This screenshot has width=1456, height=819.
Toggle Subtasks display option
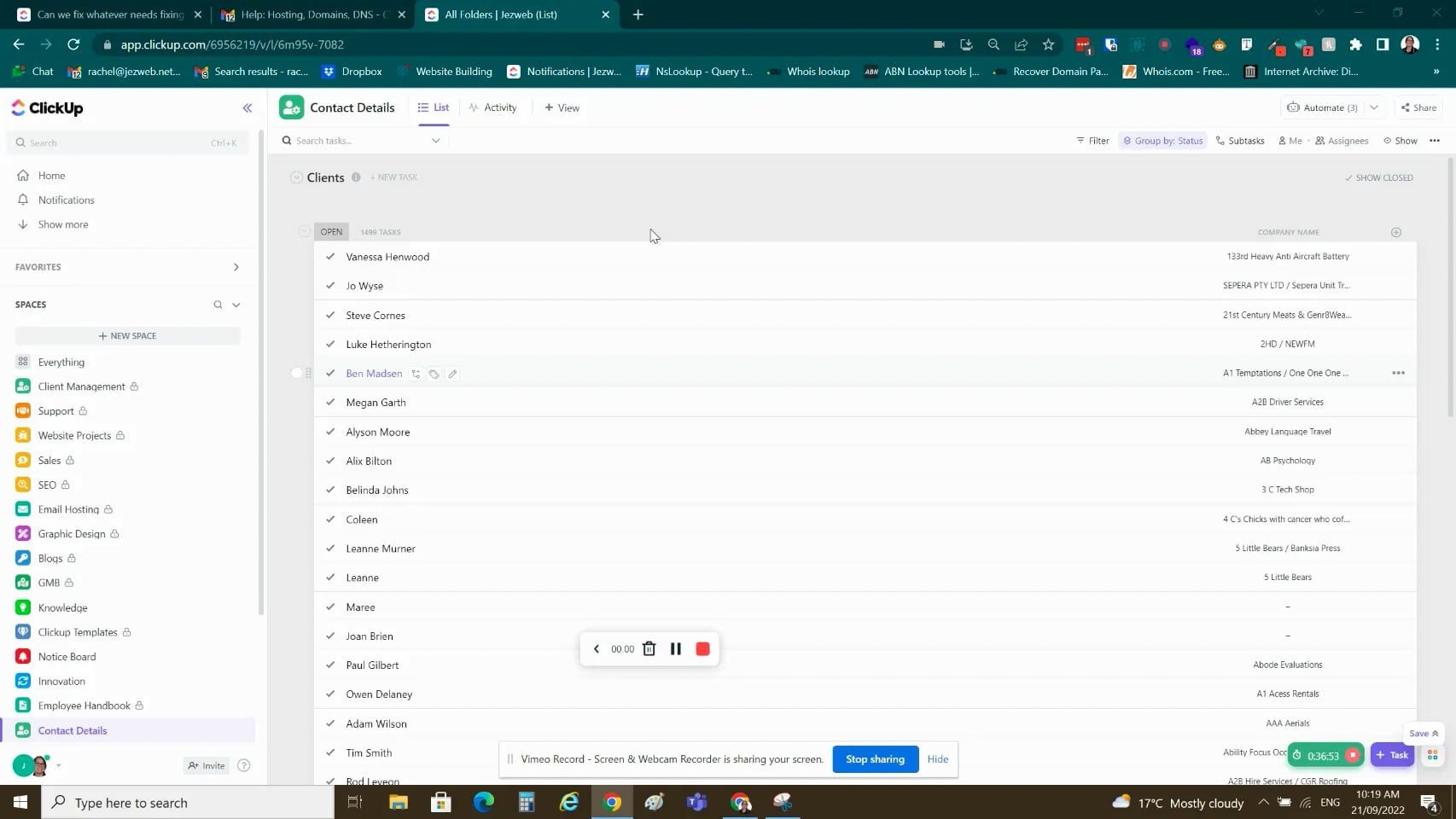[1240, 141]
